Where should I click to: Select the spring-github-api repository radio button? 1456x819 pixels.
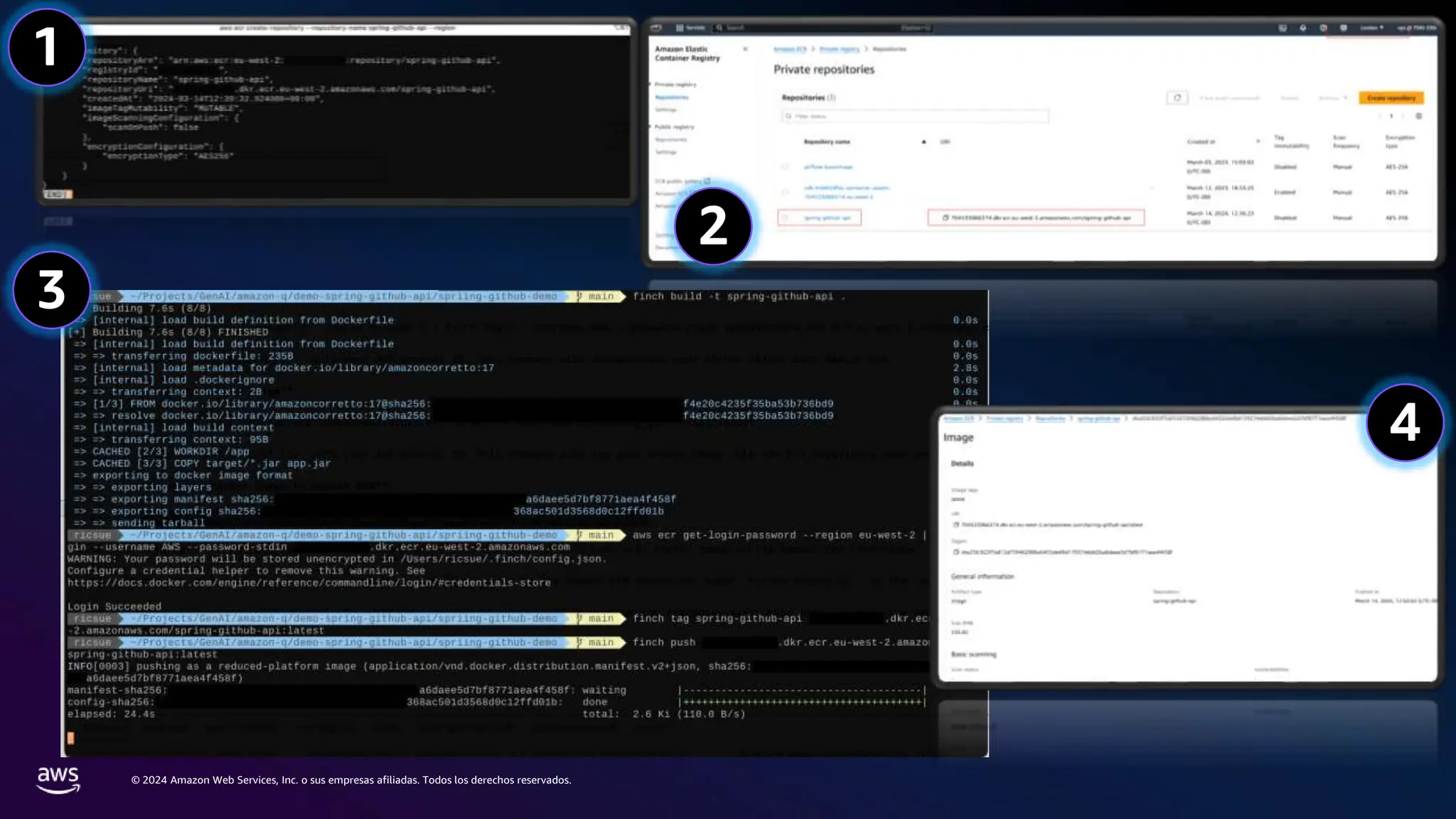[x=785, y=218]
